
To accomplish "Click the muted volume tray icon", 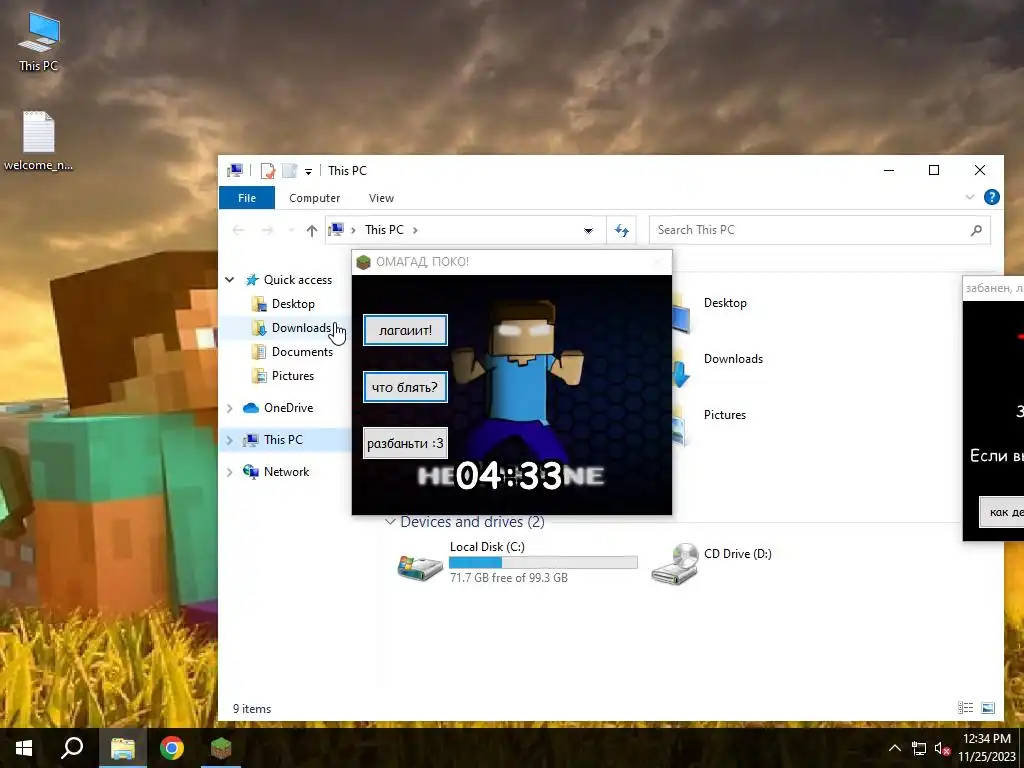I will (942, 748).
